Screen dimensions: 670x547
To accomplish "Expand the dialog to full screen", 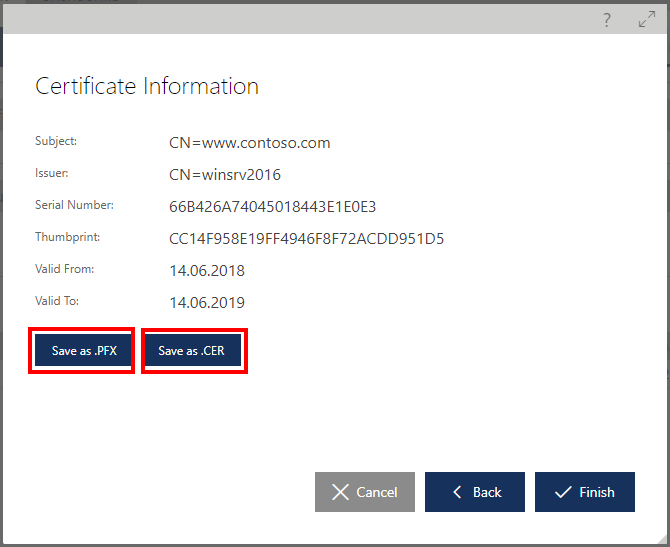I will coord(646,20).
